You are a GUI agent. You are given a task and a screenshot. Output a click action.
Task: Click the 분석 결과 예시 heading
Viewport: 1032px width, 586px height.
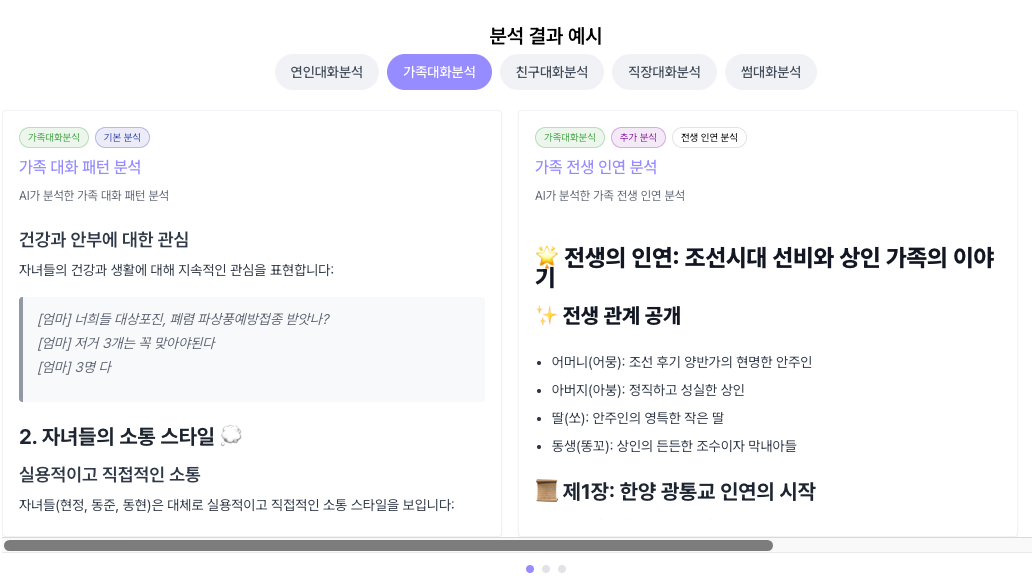(546, 36)
